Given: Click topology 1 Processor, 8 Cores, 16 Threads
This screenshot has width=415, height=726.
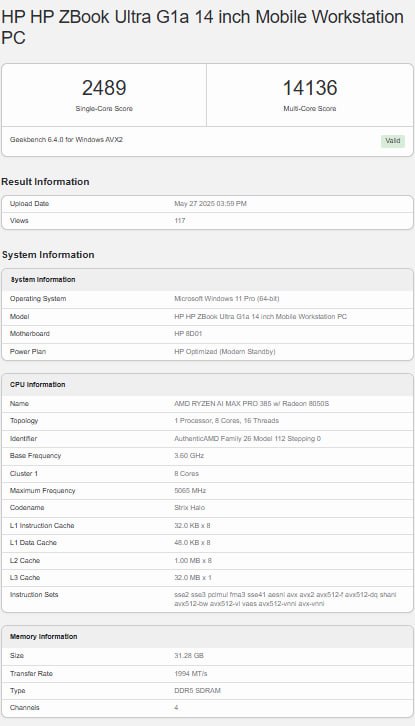Looking at the screenshot, I should click(x=226, y=421).
